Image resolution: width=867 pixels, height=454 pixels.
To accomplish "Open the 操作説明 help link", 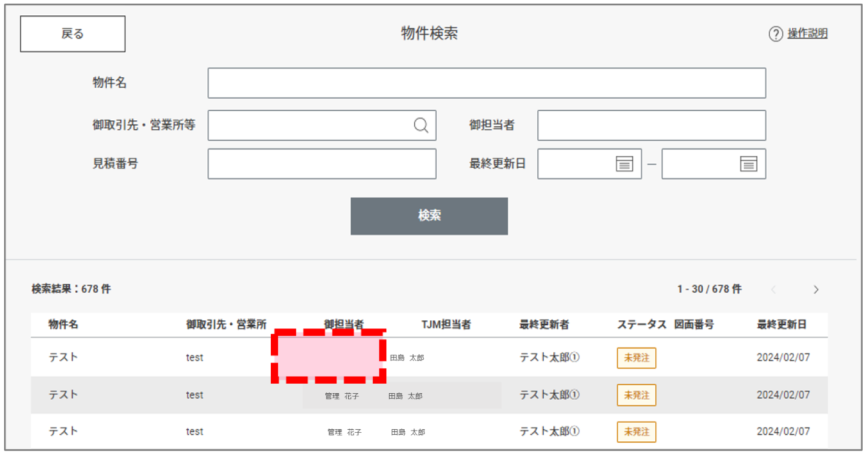I will tap(807, 34).
